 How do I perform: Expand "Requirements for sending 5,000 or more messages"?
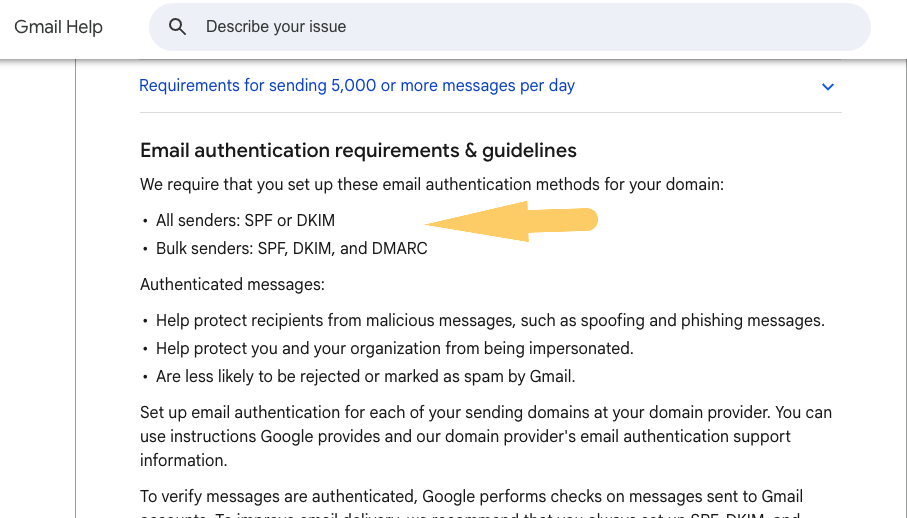click(x=357, y=86)
